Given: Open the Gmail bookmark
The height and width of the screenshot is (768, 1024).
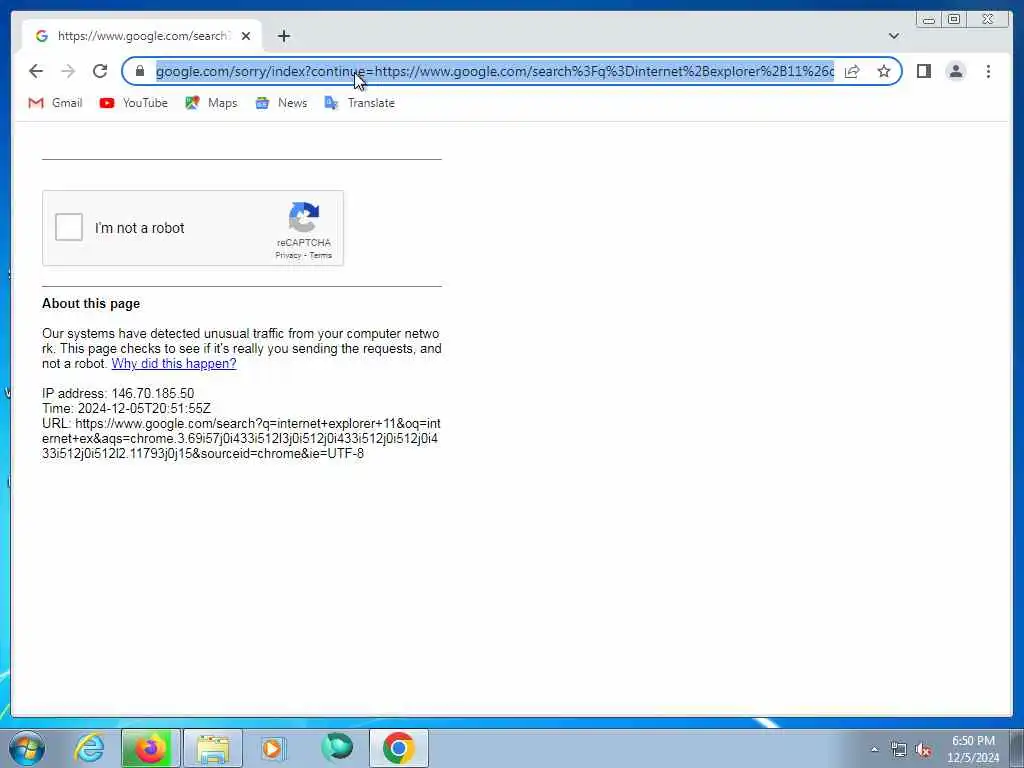Looking at the screenshot, I should [x=56, y=103].
